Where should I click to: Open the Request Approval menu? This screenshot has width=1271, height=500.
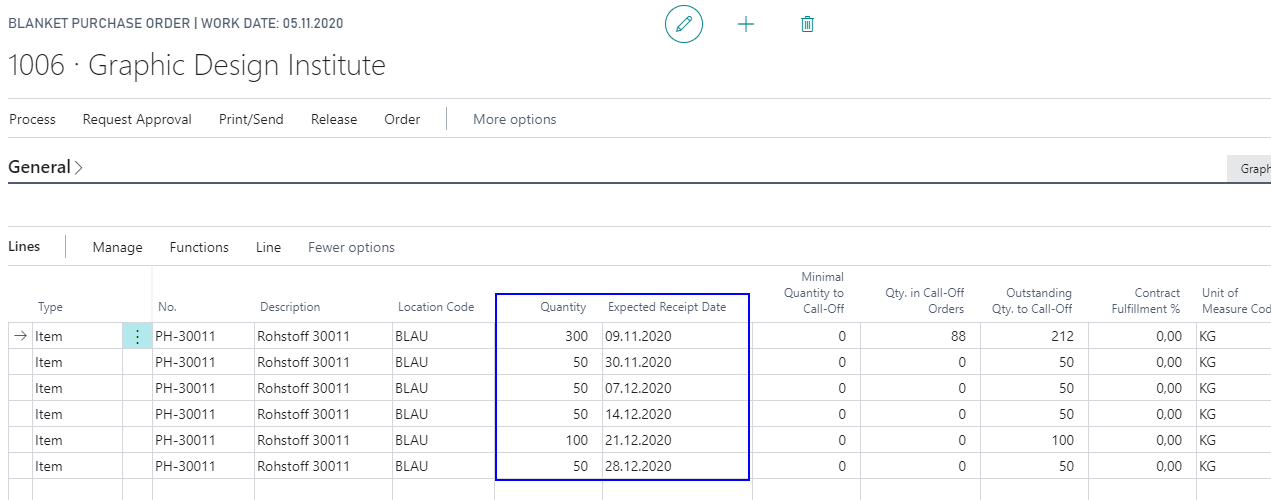point(137,119)
